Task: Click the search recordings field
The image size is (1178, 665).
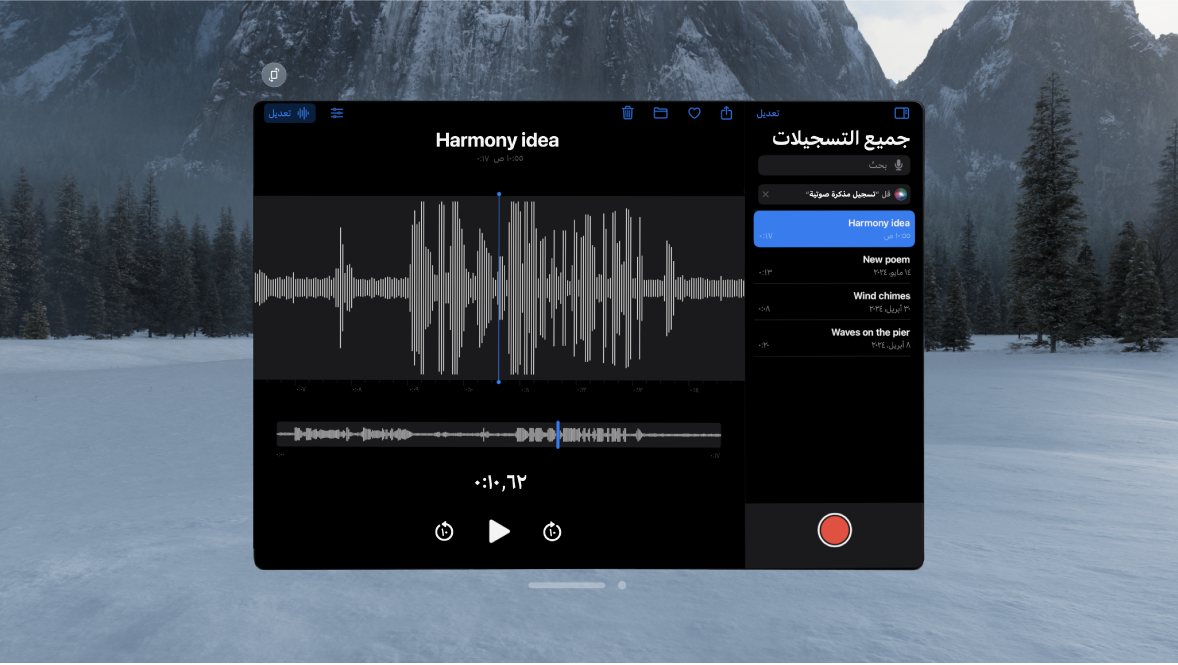Action: click(834, 165)
